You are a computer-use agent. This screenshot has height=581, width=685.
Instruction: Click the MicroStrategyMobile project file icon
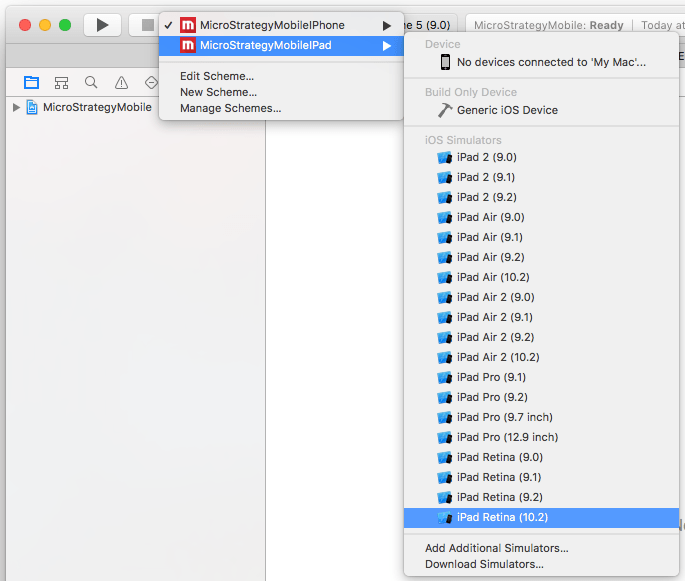click(32, 107)
